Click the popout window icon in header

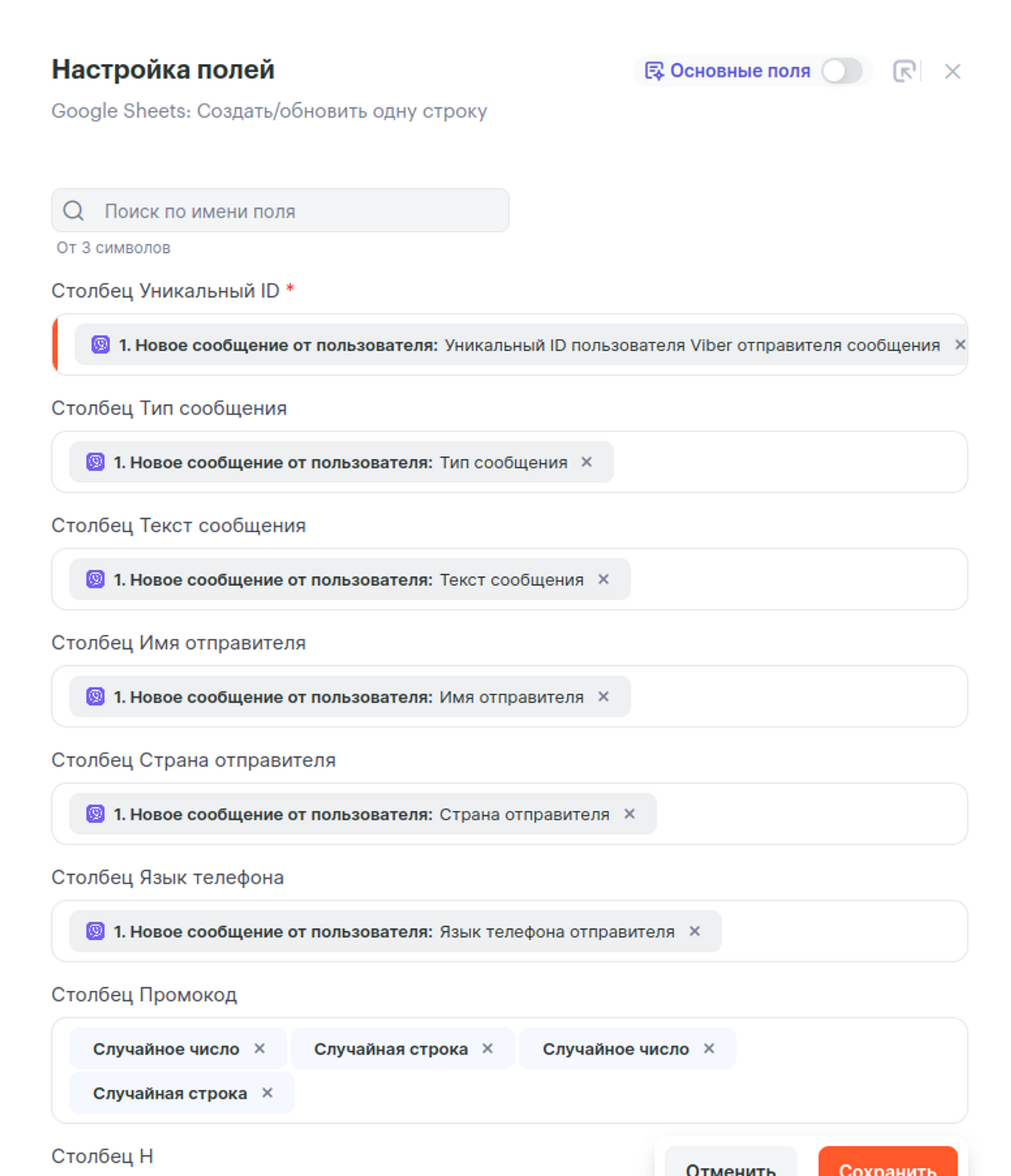click(x=904, y=71)
